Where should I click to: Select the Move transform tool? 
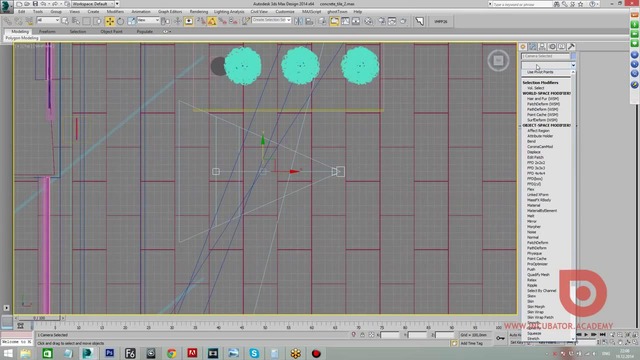[x=110, y=21]
